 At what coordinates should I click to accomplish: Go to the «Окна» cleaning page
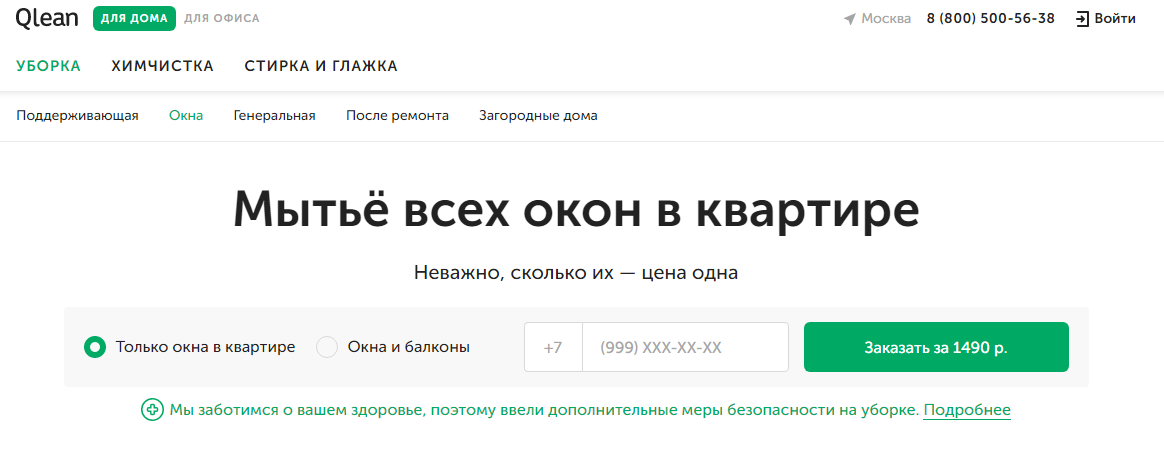[x=186, y=116]
